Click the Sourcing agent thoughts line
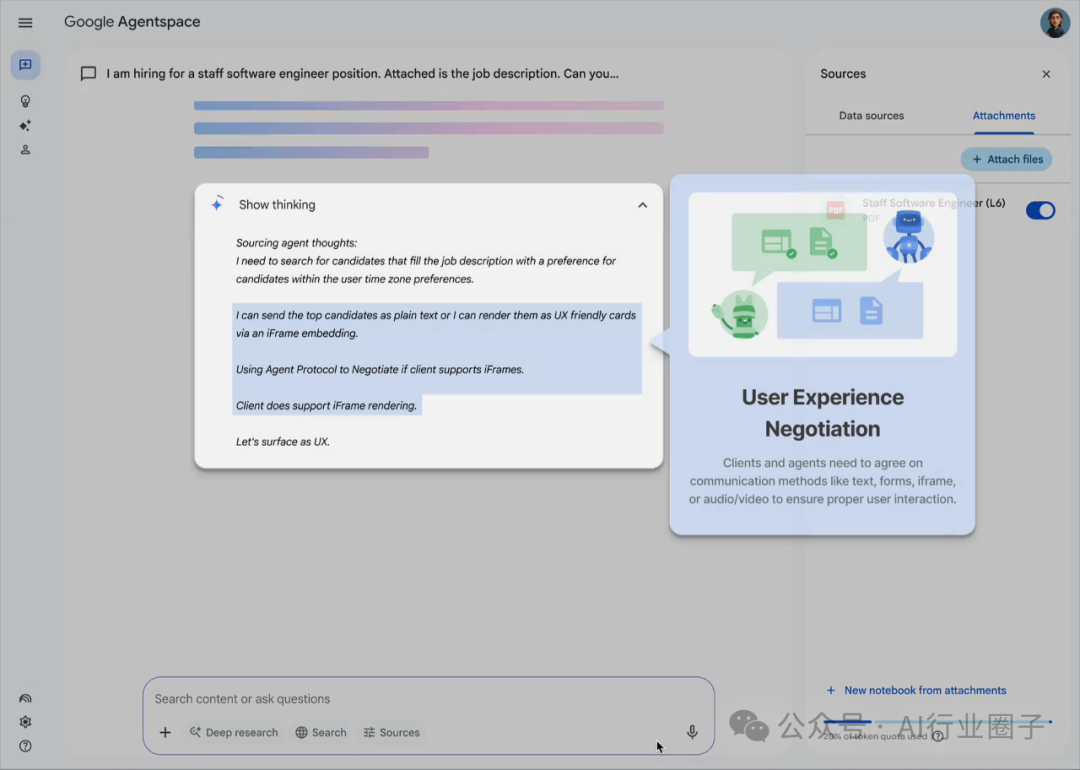Viewport: 1080px width, 770px height. [x=296, y=242]
